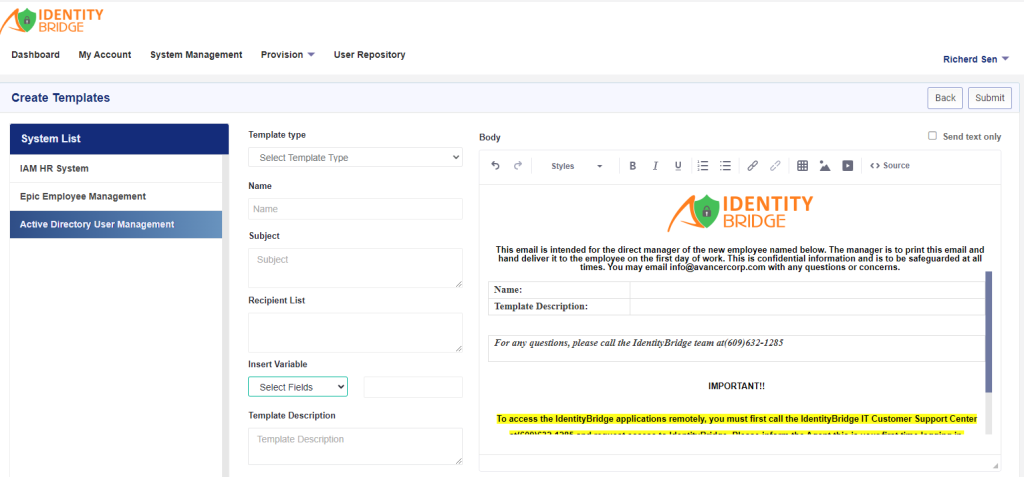Screen dimensions: 1024x477
Task: Click the Submit button
Action: point(989,98)
